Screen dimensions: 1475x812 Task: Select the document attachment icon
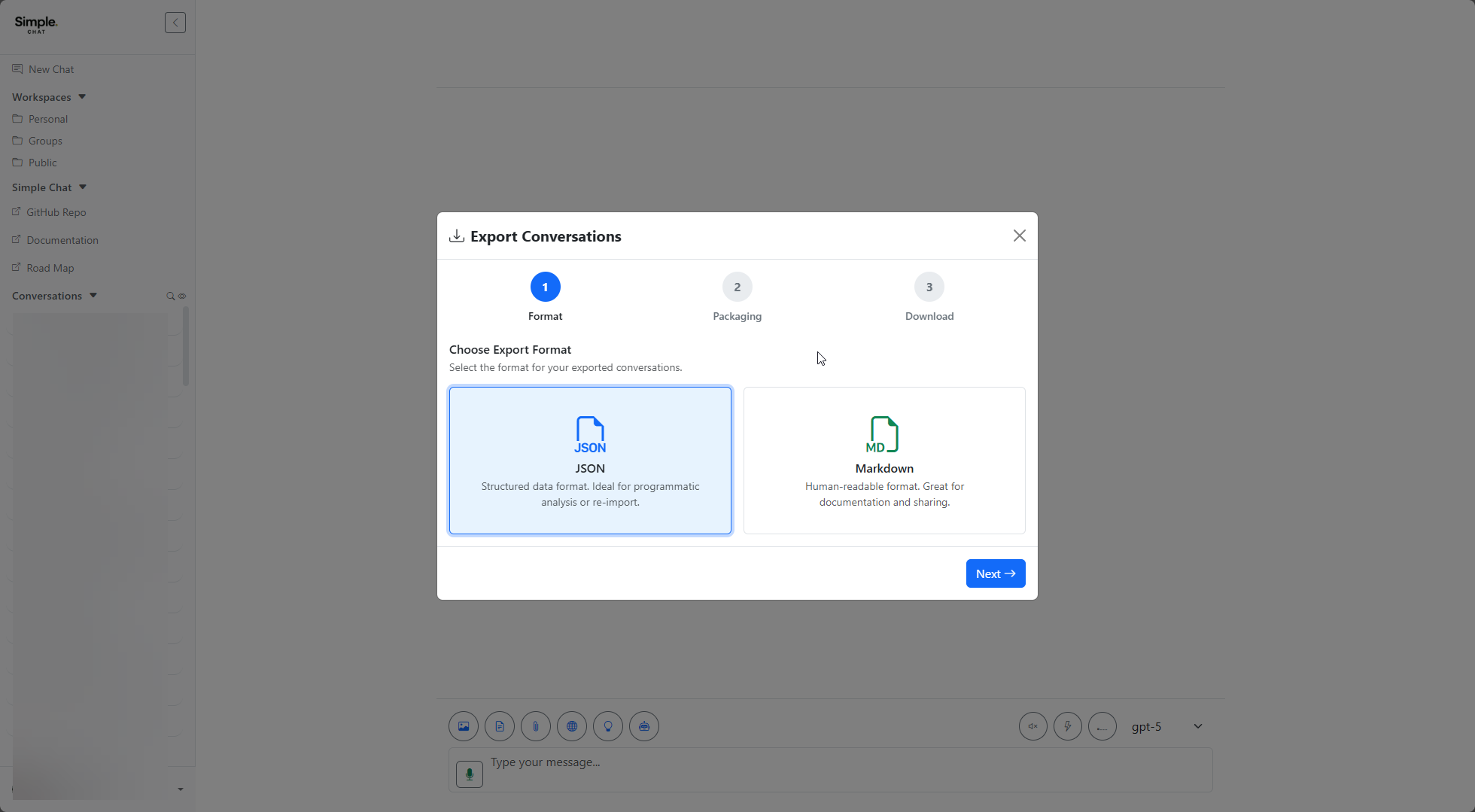coord(499,725)
